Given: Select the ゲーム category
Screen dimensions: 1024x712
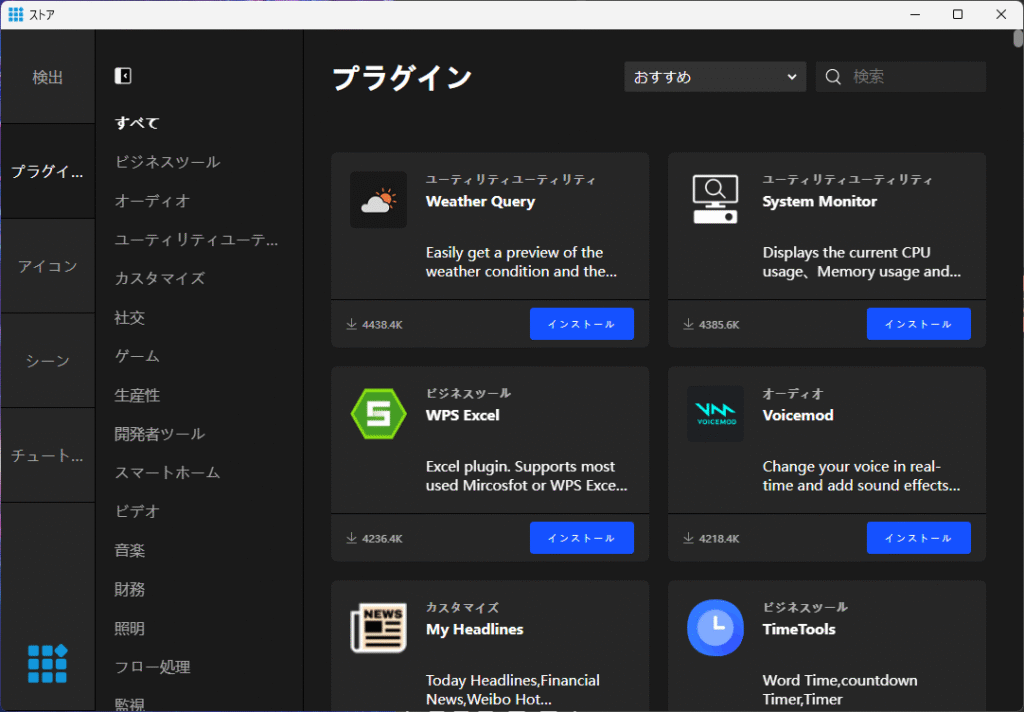Looking at the screenshot, I should pos(137,356).
